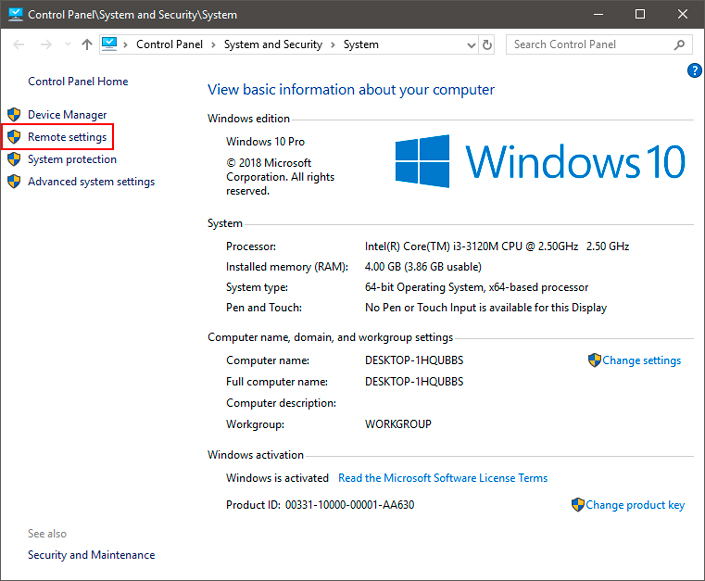705x581 pixels.
Task: Open the Help question mark icon
Action: coord(694,71)
